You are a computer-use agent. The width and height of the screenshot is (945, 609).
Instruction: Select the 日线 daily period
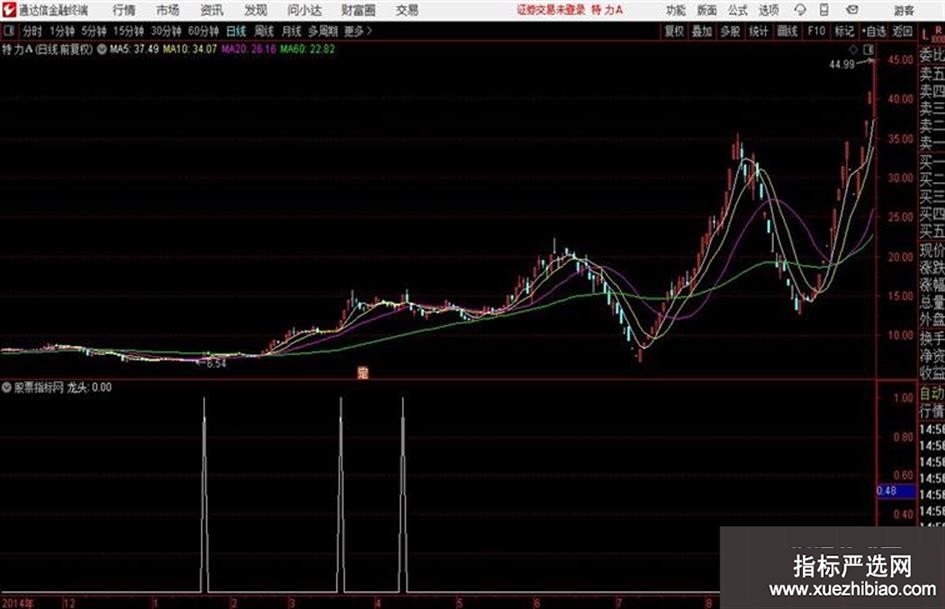tap(236, 31)
